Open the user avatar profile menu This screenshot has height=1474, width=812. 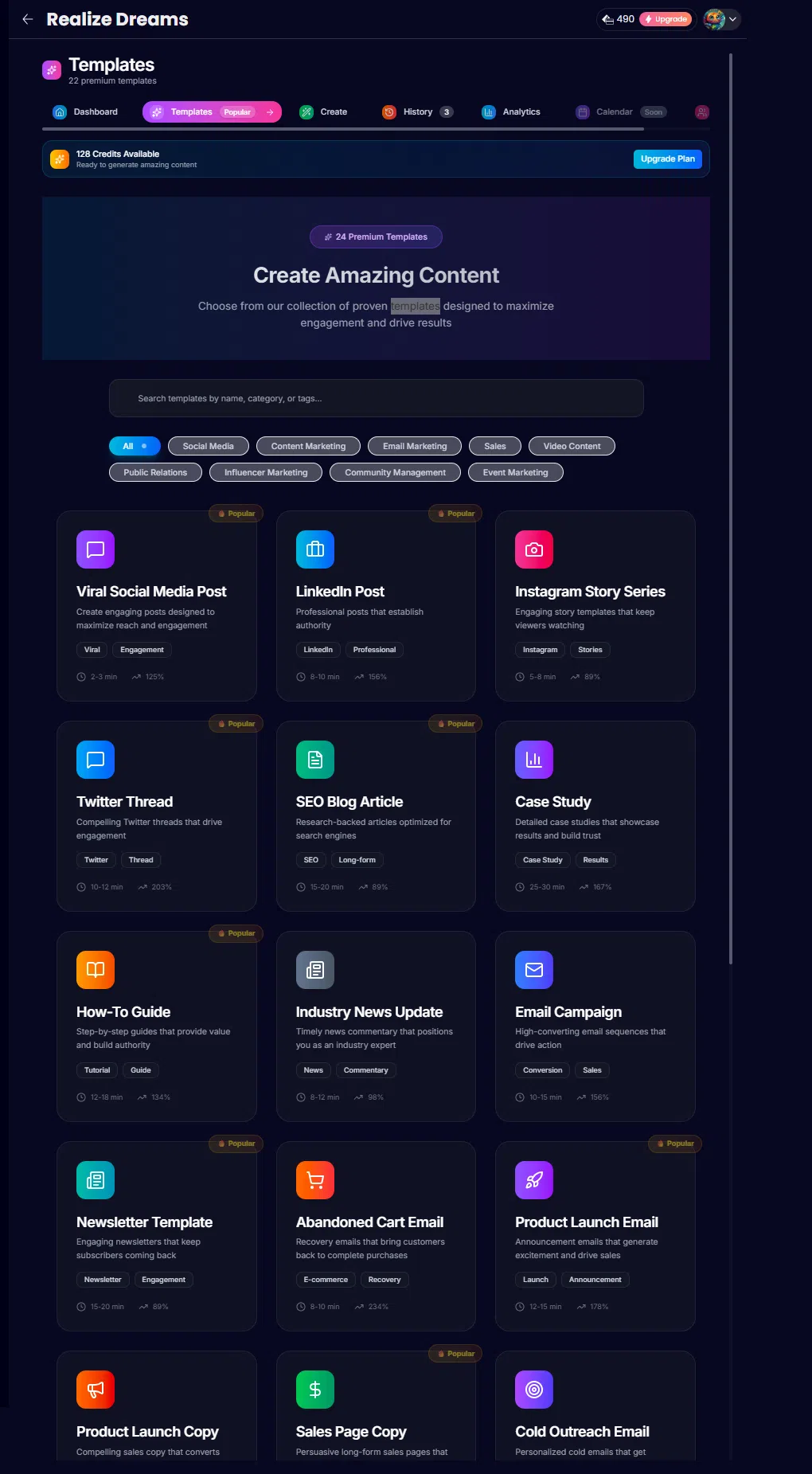(x=721, y=19)
